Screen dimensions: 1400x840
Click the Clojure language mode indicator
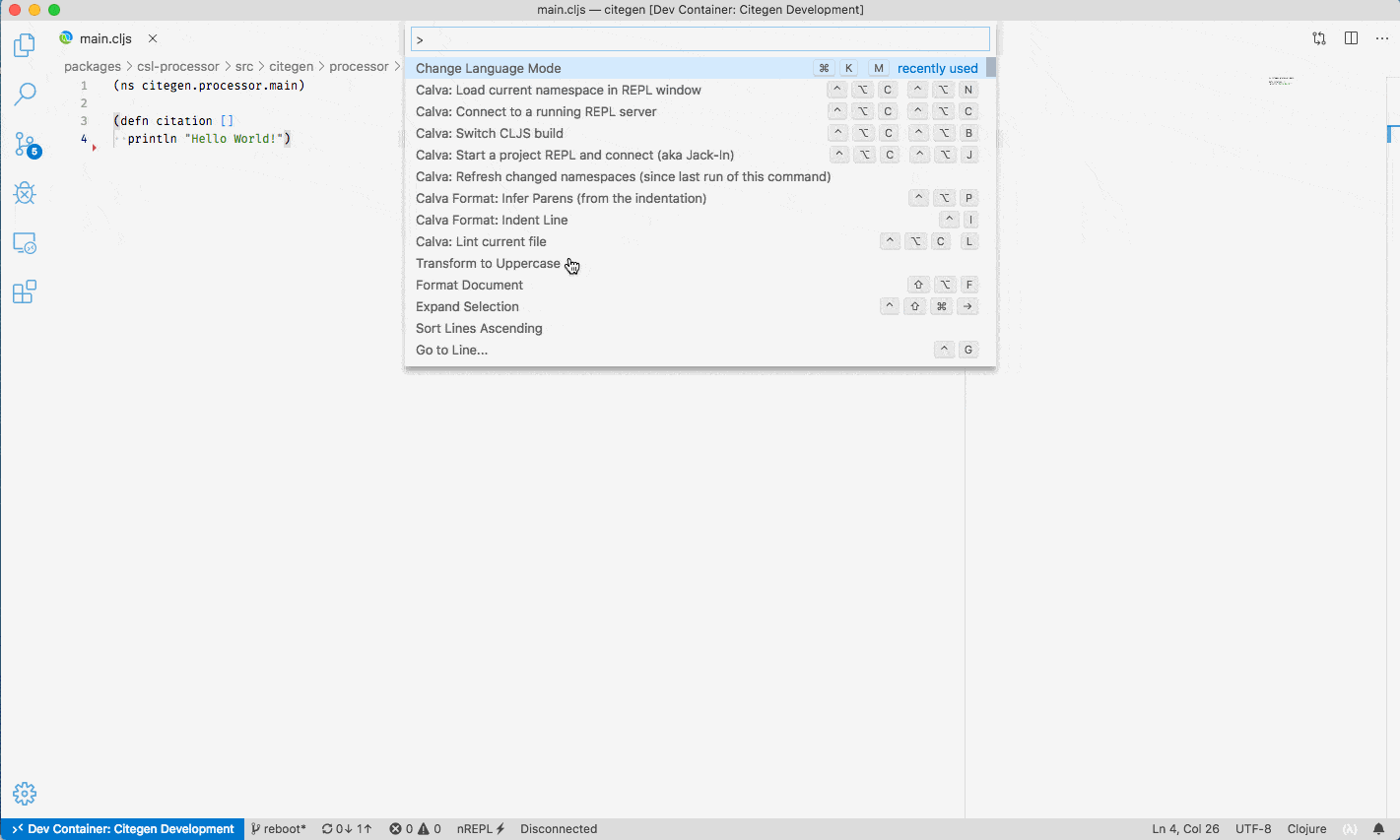click(x=1306, y=829)
